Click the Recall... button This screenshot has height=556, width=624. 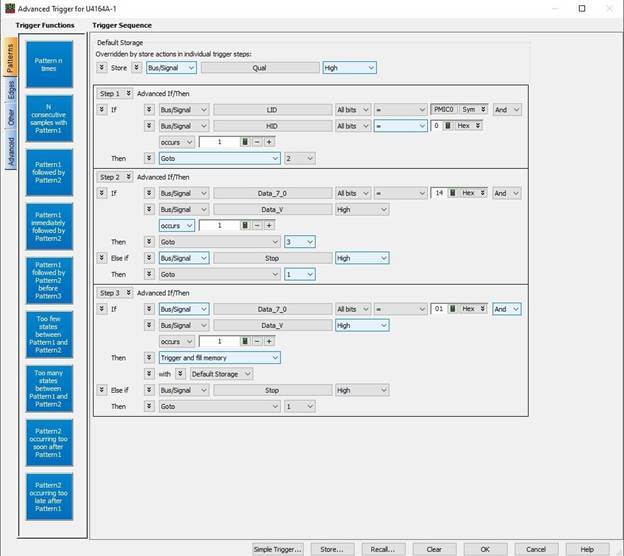click(383, 549)
